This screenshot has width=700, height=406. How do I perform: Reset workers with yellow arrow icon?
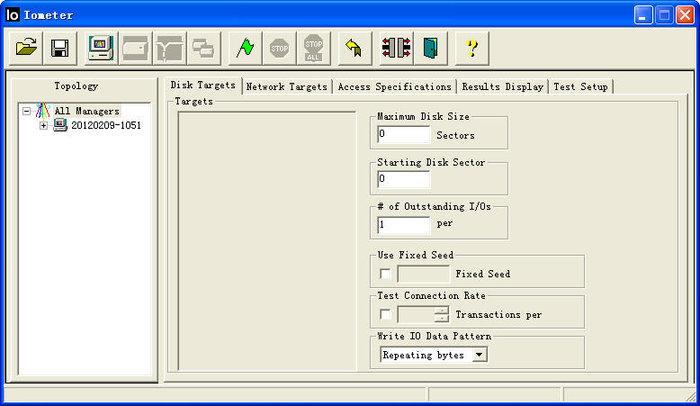tap(354, 48)
